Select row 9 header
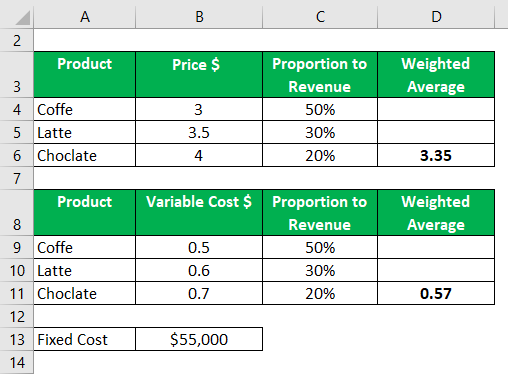The width and height of the screenshot is (508, 374). coord(17,247)
